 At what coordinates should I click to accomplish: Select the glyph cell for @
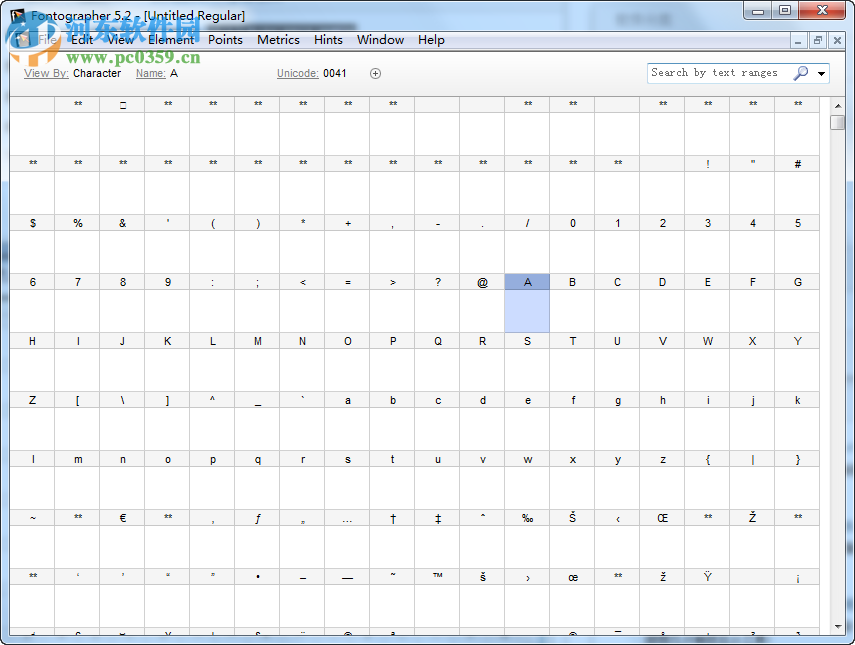(x=482, y=303)
